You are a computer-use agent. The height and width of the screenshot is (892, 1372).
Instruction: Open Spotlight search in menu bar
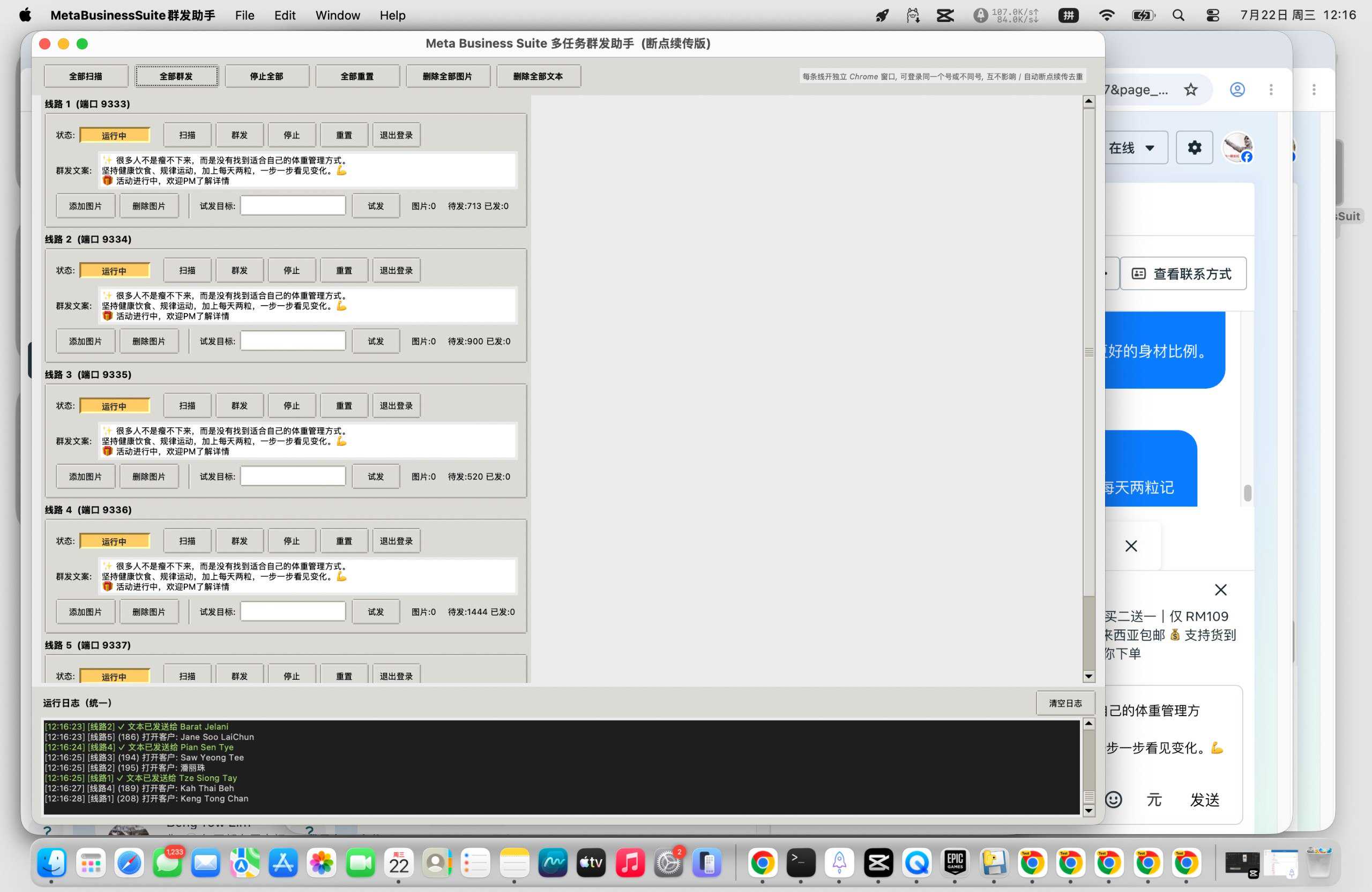[1179, 15]
